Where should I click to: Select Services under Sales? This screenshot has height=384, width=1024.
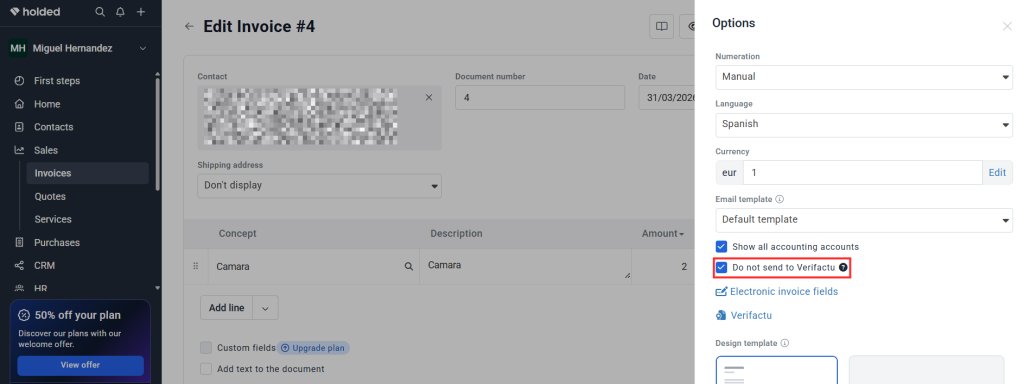(53, 219)
